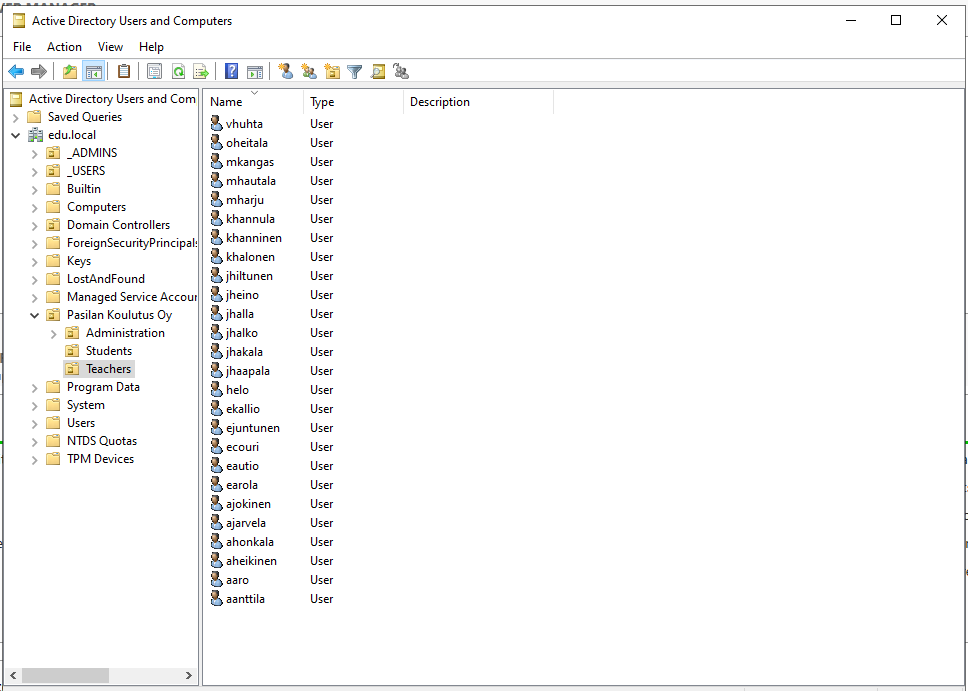Click the grey Forward arrow
Viewport: 968px width, 691px height.
pyautogui.click(x=39, y=72)
